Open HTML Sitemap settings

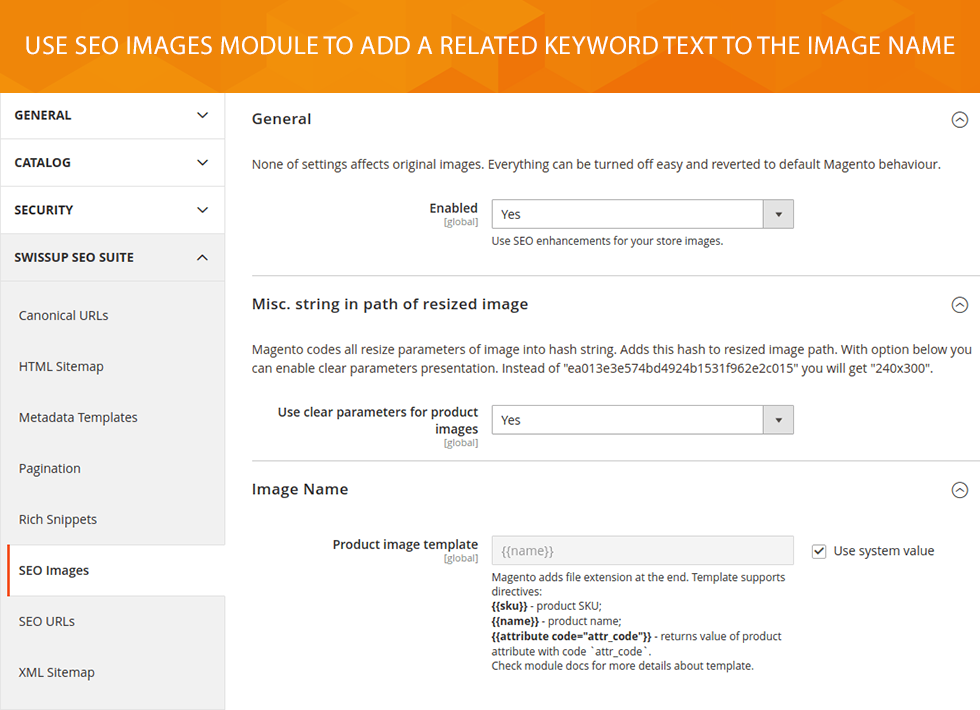pyautogui.click(x=61, y=367)
